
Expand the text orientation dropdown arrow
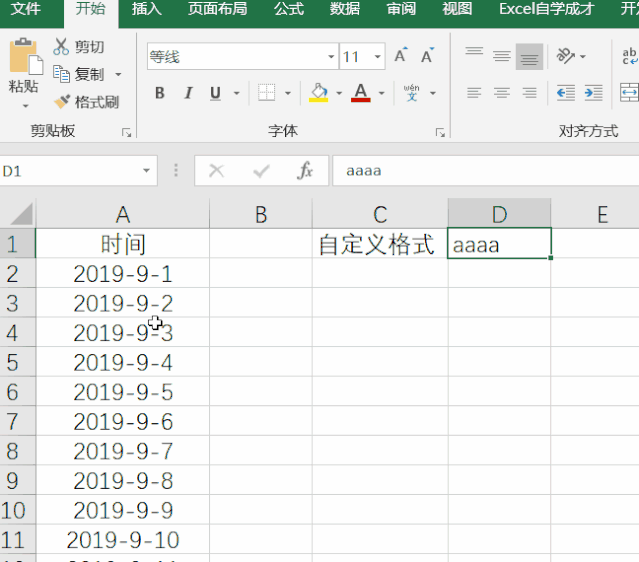coord(583,56)
